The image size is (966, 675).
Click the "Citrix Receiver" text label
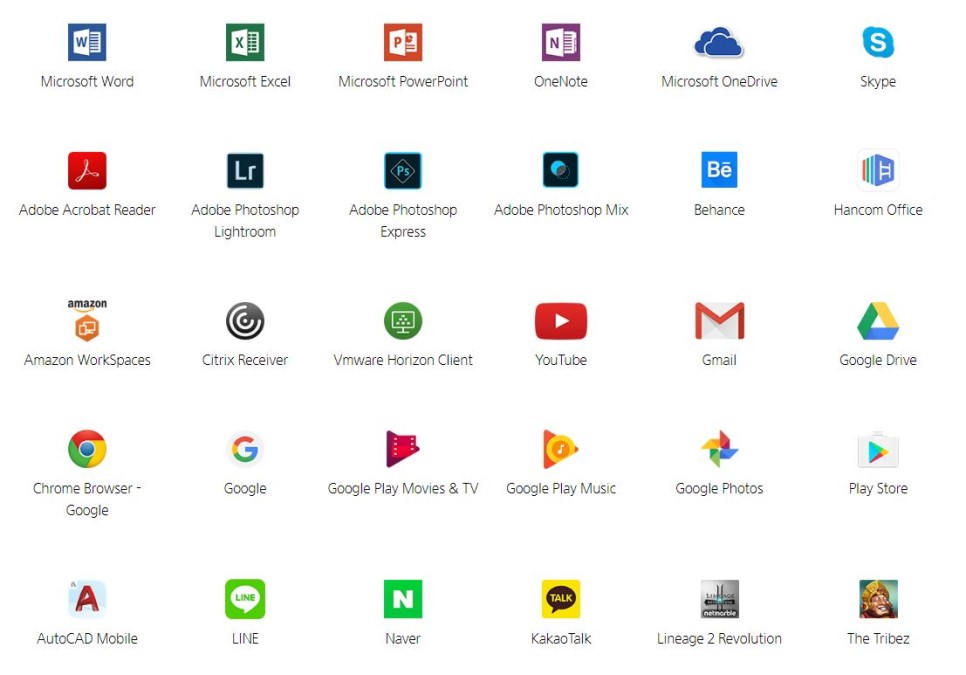pos(245,360)
